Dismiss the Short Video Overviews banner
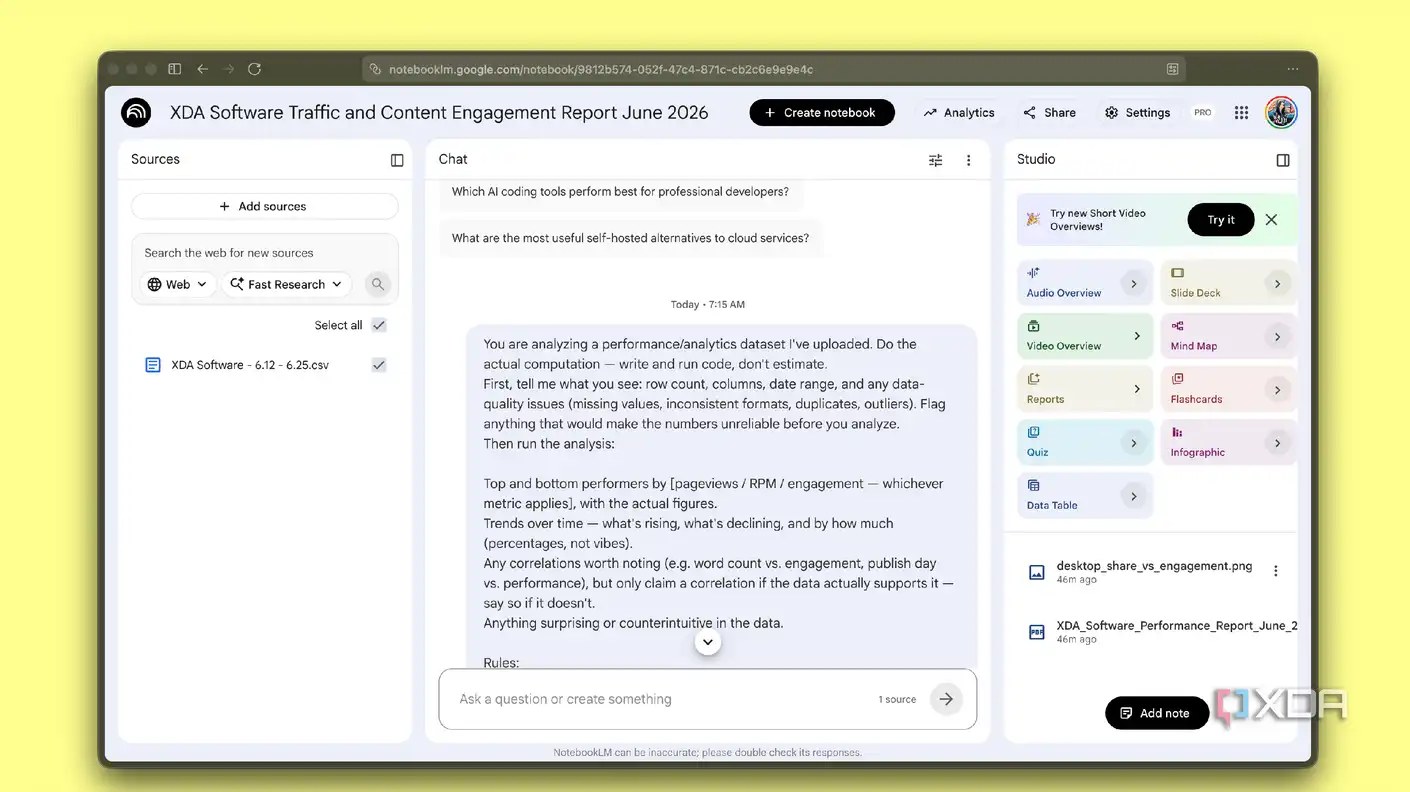Viewport: 1410px width, 792px height. point(1271,220)
